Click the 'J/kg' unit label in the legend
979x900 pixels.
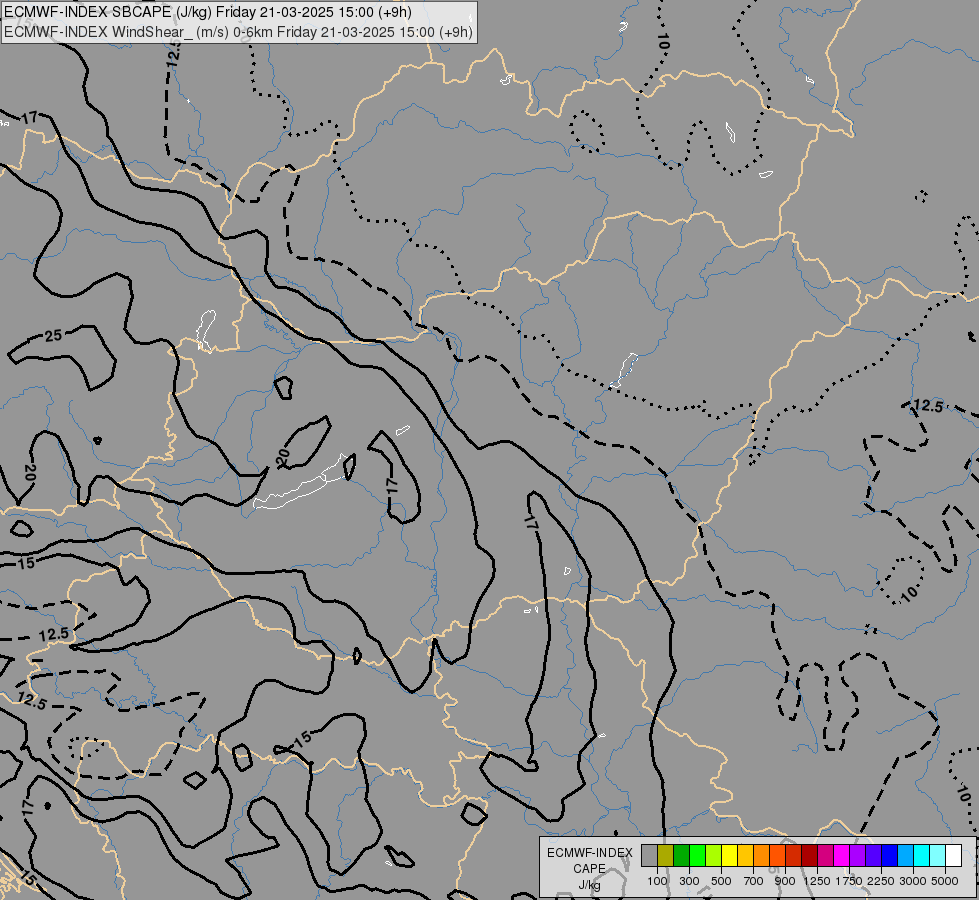(x=589, y=885)
